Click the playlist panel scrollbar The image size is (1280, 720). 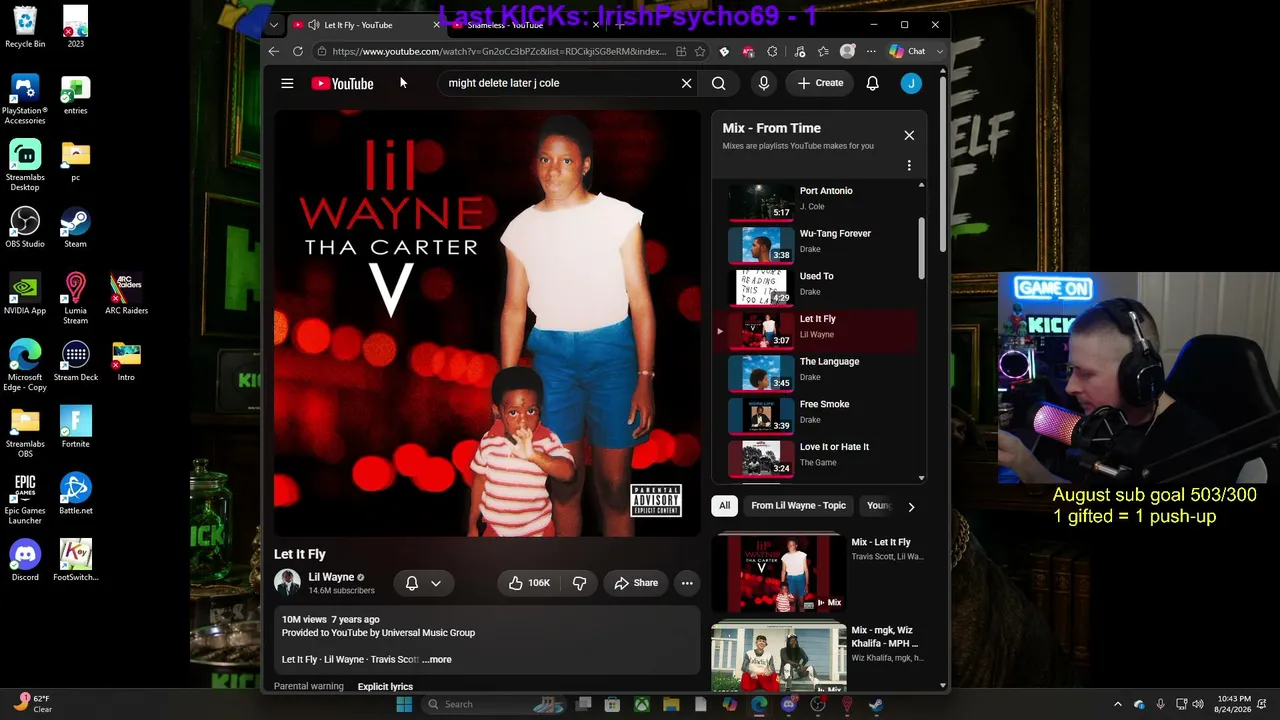click(x=921, y=249)
